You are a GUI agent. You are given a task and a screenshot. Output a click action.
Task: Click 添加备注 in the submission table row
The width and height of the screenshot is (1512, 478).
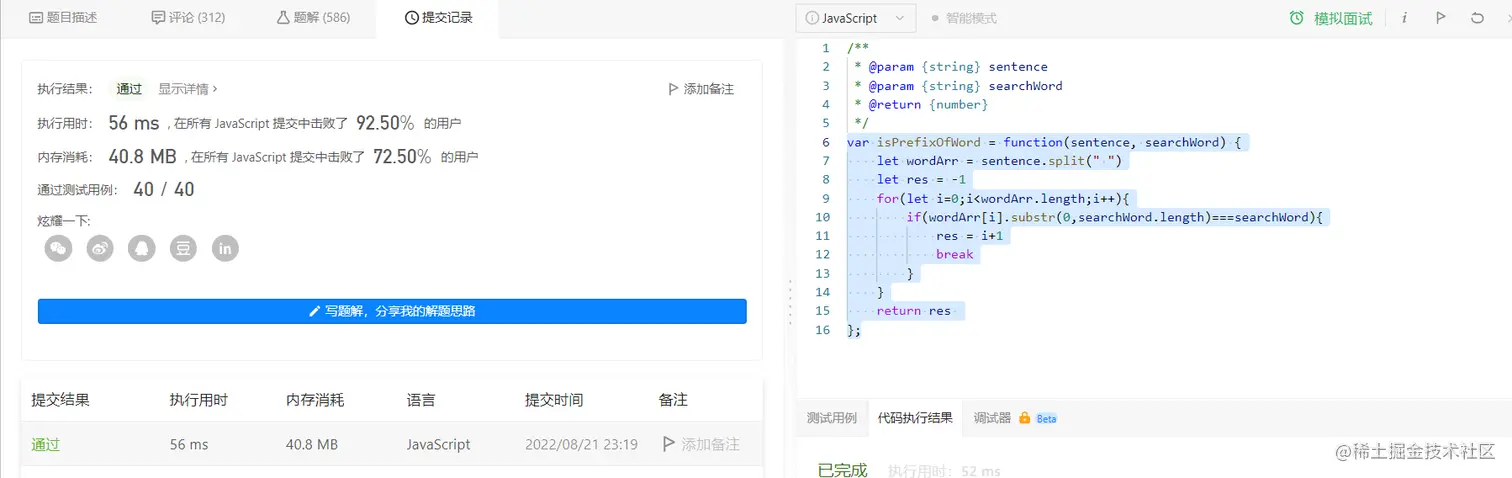[701, 444]
